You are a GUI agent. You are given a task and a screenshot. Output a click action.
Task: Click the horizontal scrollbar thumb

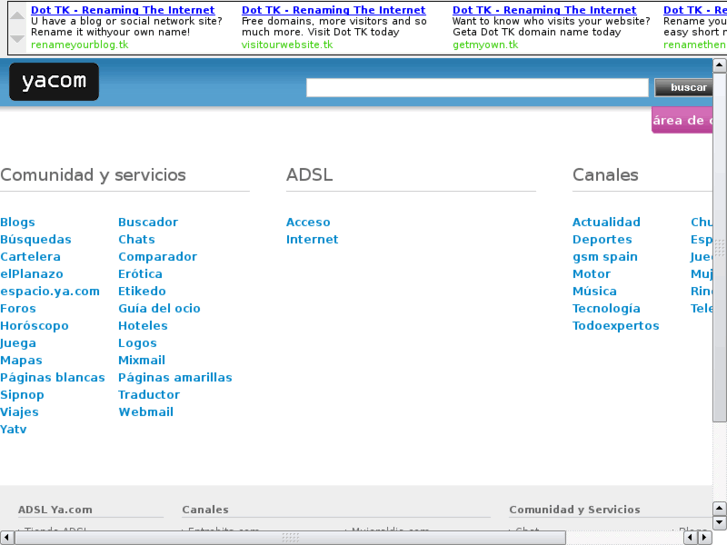pos(290,537)
